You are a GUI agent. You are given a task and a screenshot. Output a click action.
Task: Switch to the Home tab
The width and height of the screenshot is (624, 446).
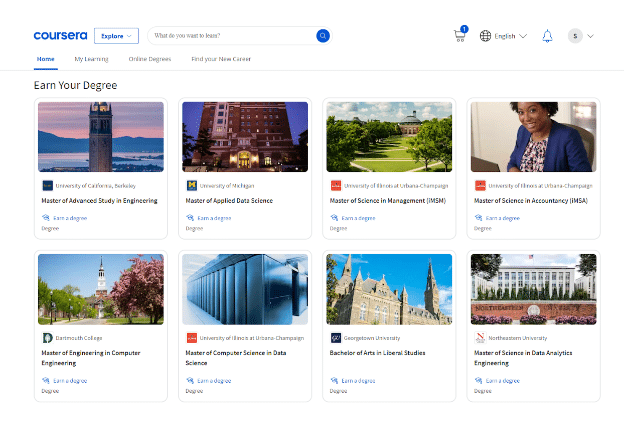45,59
